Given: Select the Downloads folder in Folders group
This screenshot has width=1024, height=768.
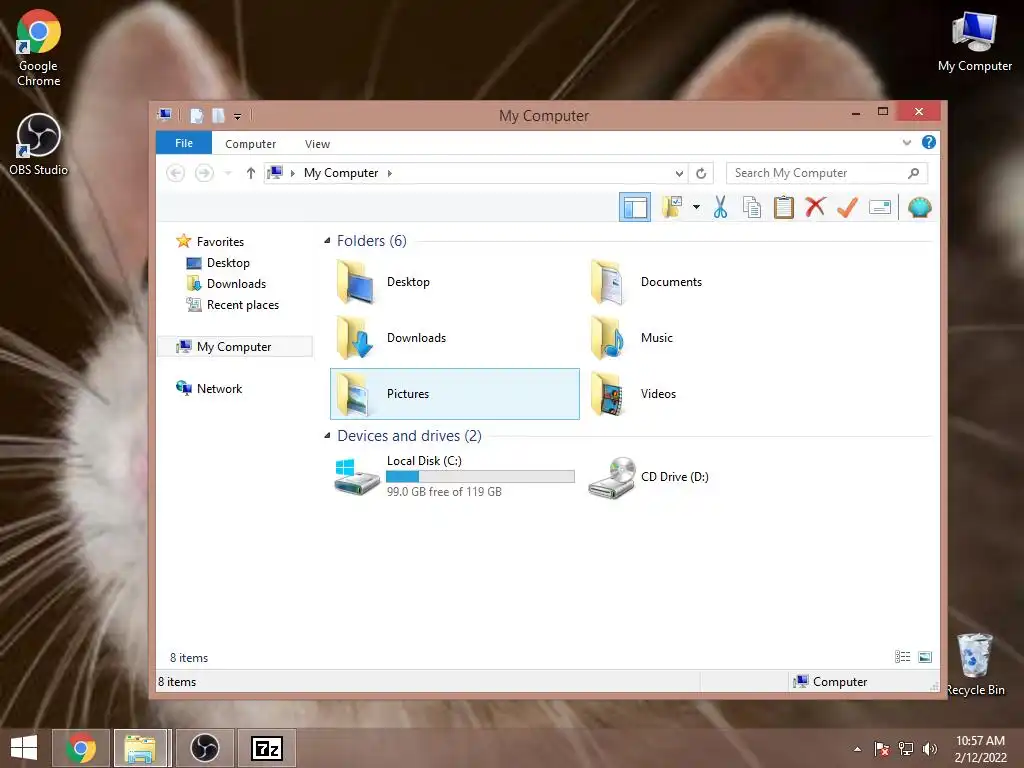Looking at the screenshot, I should (455, 338).
